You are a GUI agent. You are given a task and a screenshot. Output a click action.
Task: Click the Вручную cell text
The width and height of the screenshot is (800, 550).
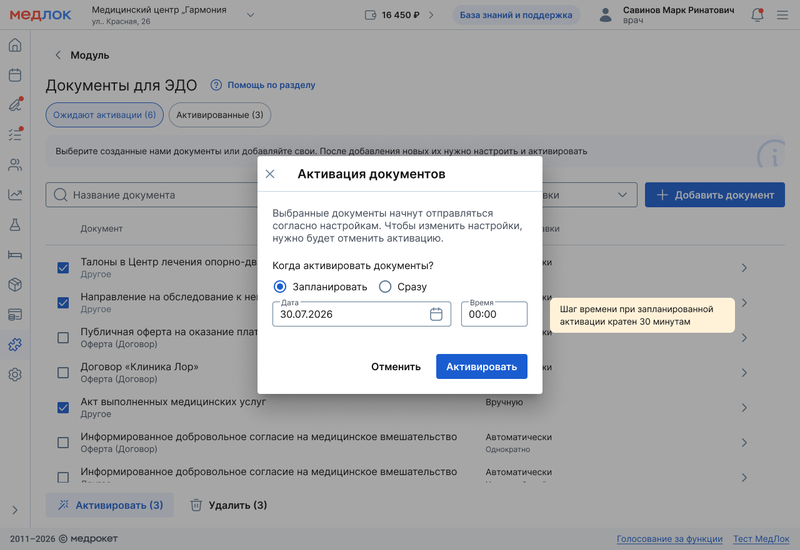pos(504,402)
